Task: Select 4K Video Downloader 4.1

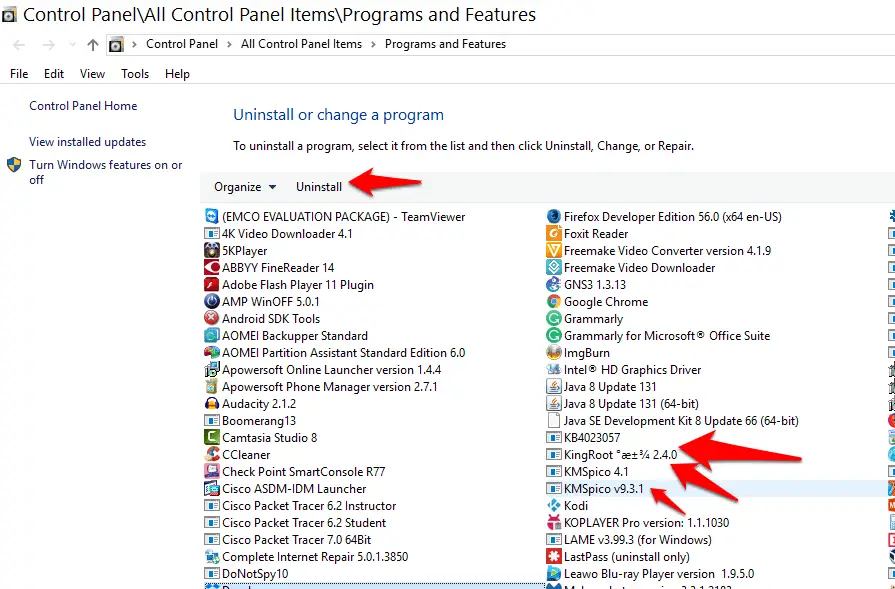Action: coord(287,233)
